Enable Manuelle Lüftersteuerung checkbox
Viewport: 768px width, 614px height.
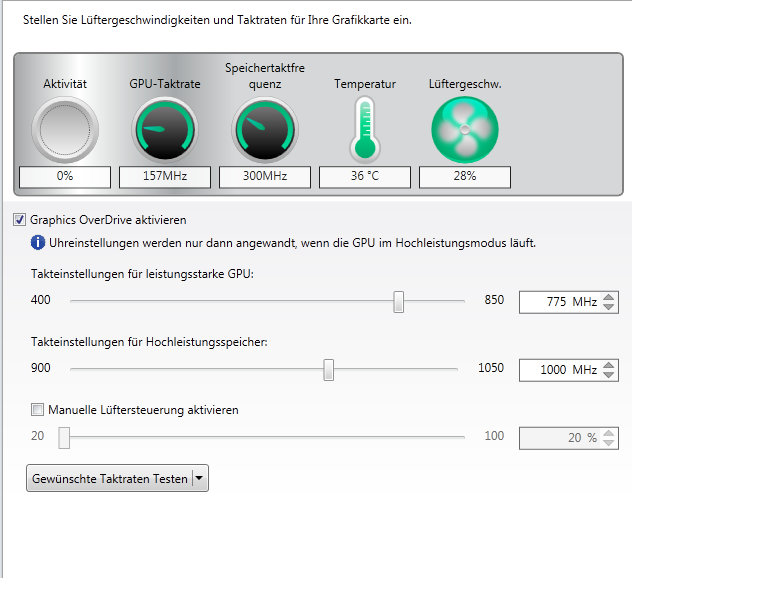[38, 409]
